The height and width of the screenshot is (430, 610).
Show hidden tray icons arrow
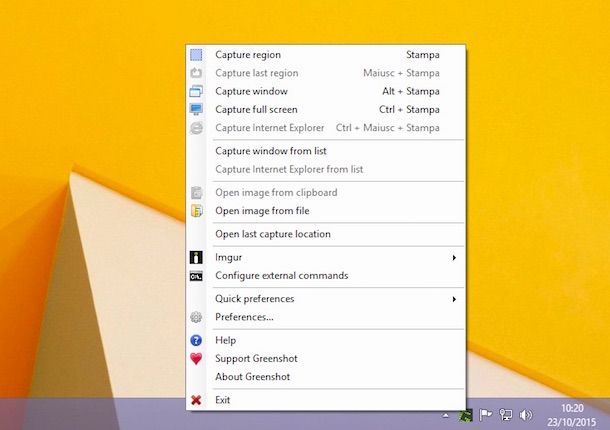click(x=446, y=416)
